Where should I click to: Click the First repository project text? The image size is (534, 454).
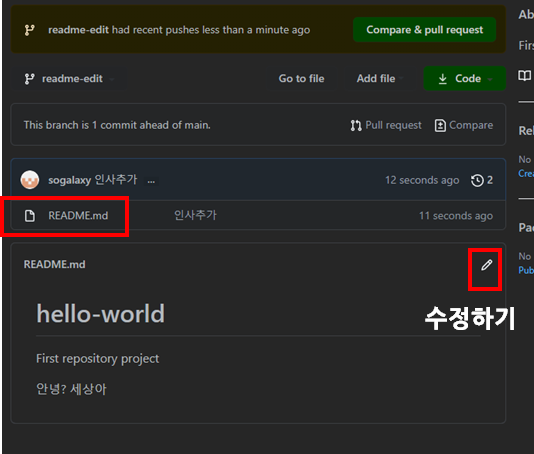pyautogui.click(x=97, y=359)
